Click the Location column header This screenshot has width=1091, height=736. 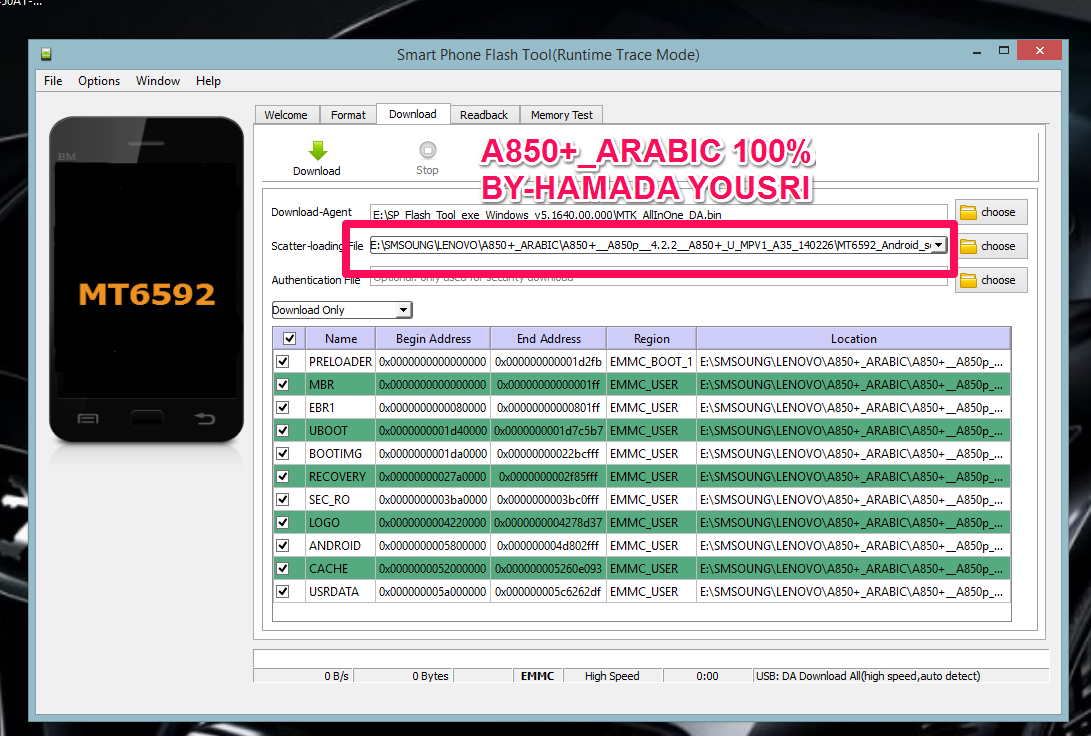click(854, 339)
